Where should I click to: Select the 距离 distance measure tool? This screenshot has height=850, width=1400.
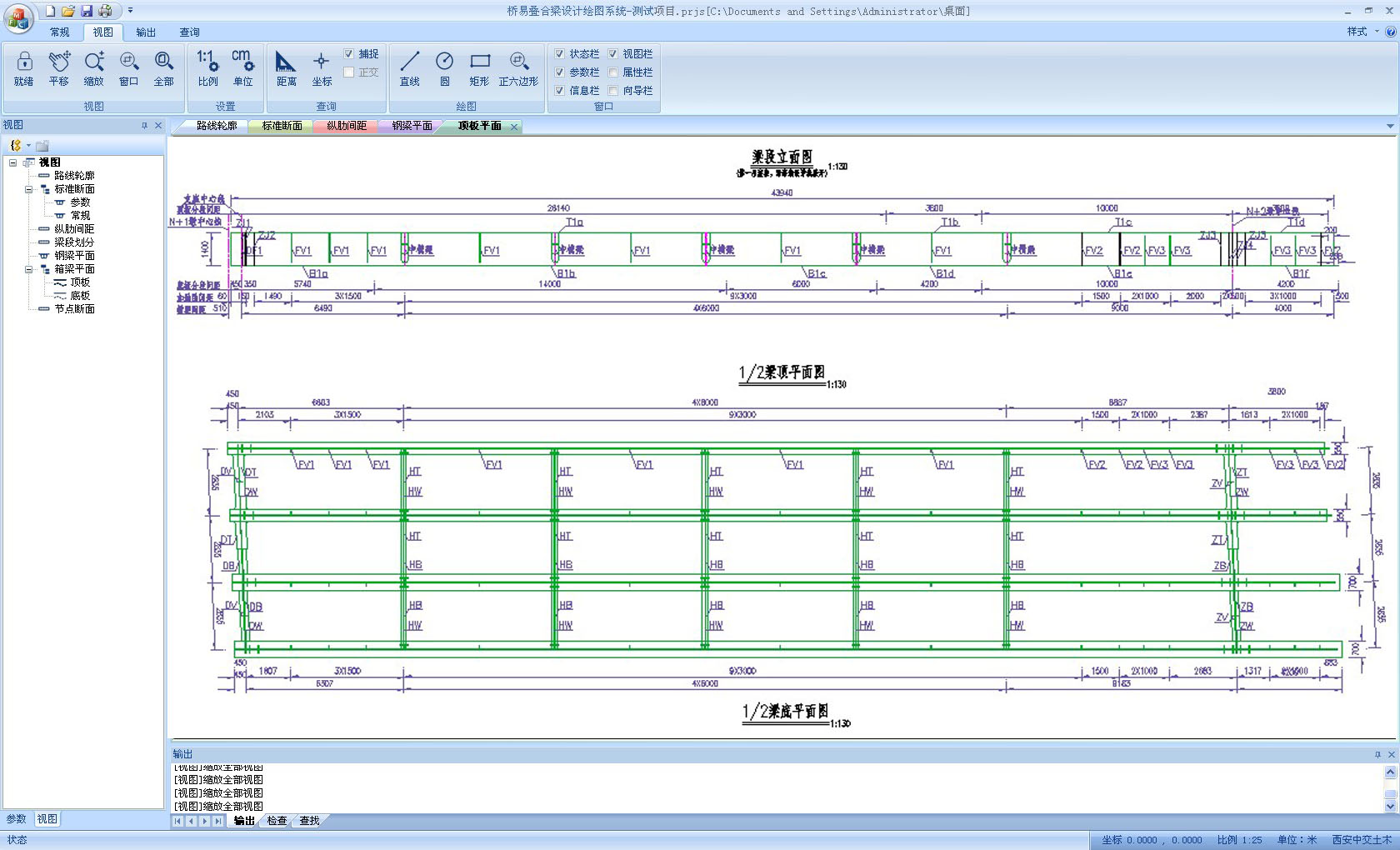coord(286,68)
